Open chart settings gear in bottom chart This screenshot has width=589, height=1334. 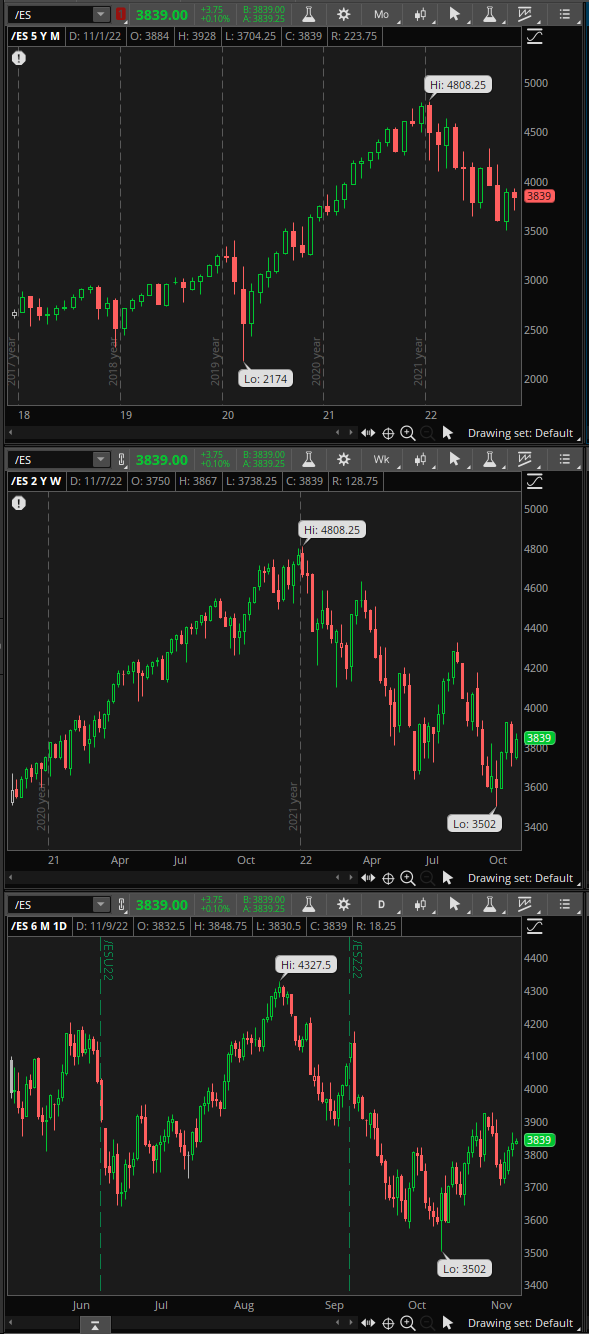(344, 905)
